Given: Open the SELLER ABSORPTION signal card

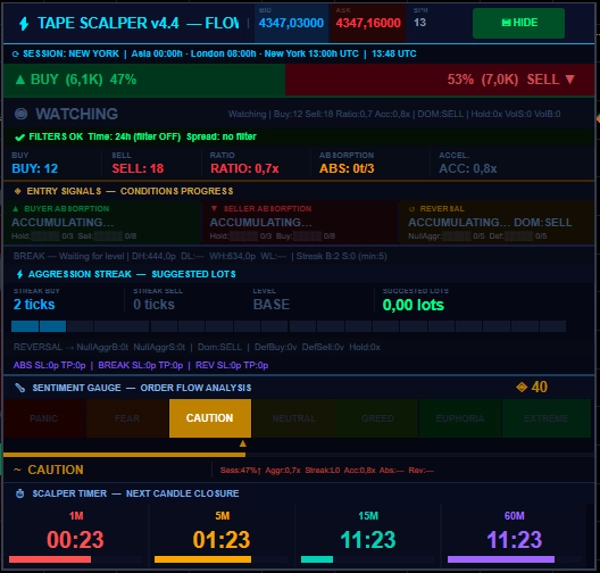Looking at the screenshot, I should 300,222.
